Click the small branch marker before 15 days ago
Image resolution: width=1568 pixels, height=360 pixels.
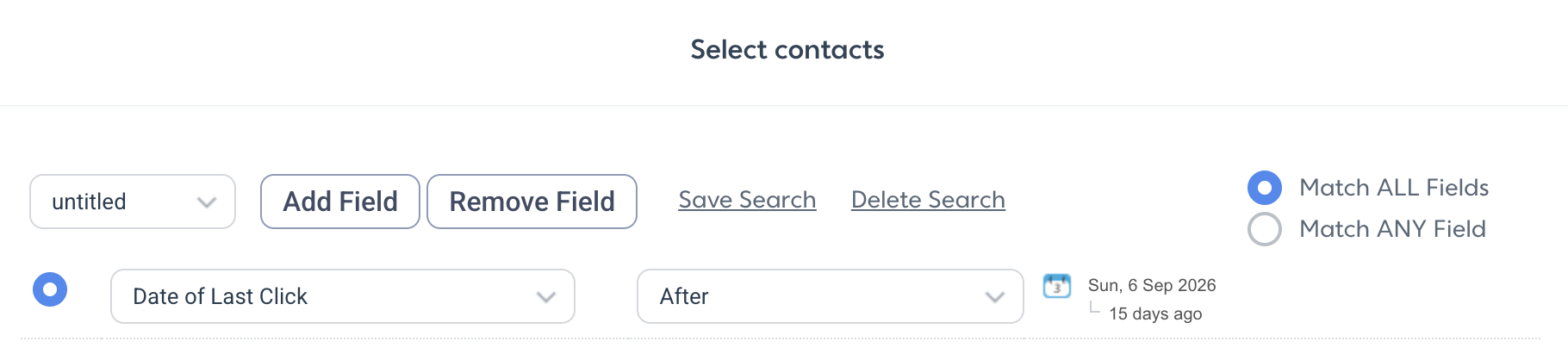[x=1094, y=307]
